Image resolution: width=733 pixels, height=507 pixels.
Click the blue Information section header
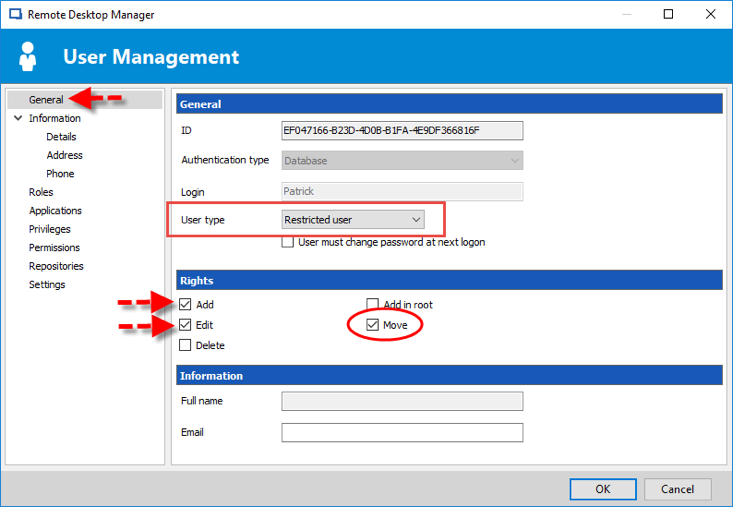pyautogui.click(x=449, y=376)
